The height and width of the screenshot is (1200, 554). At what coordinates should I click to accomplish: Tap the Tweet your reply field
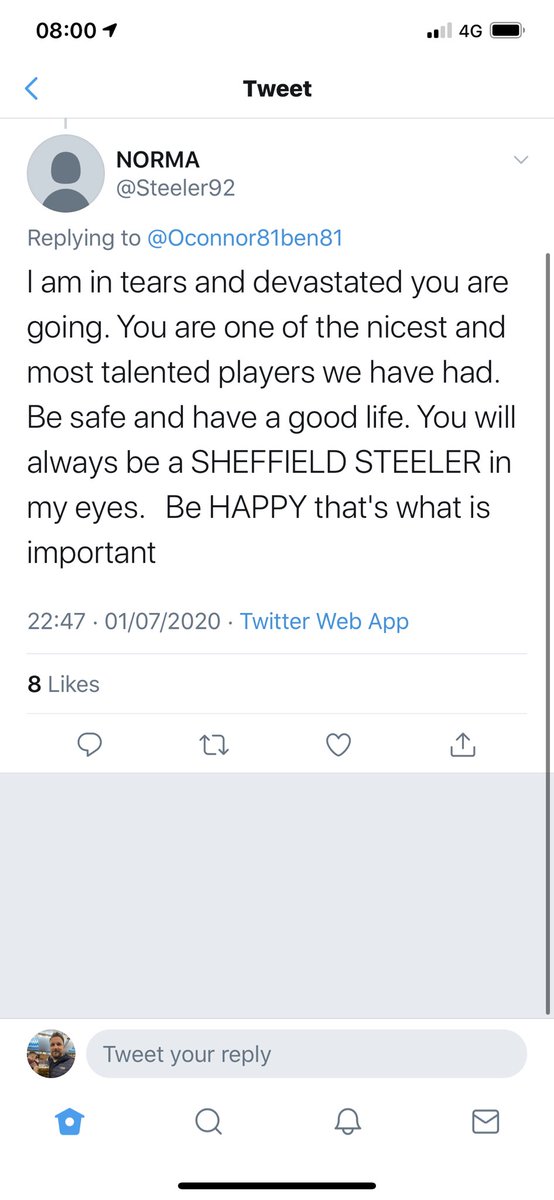tap(306, 1054)
